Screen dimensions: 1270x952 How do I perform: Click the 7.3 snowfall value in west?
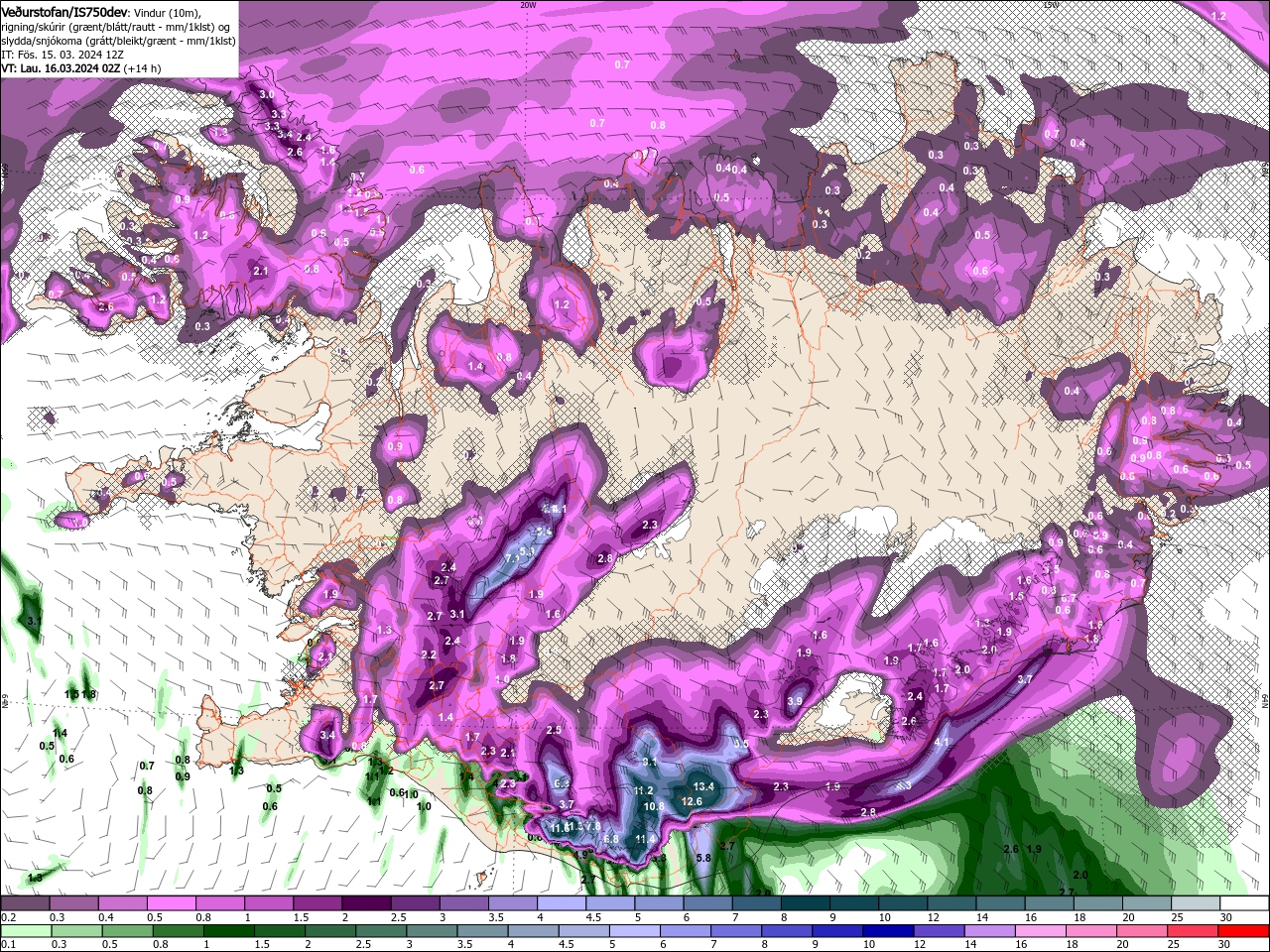513,560
